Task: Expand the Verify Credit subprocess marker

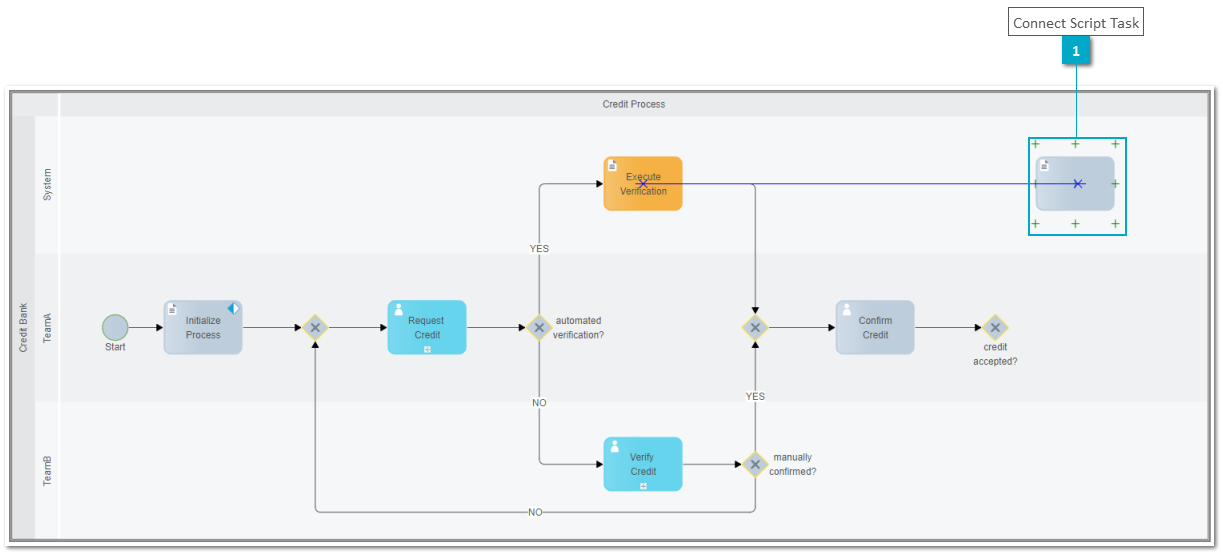Action: 643,486
